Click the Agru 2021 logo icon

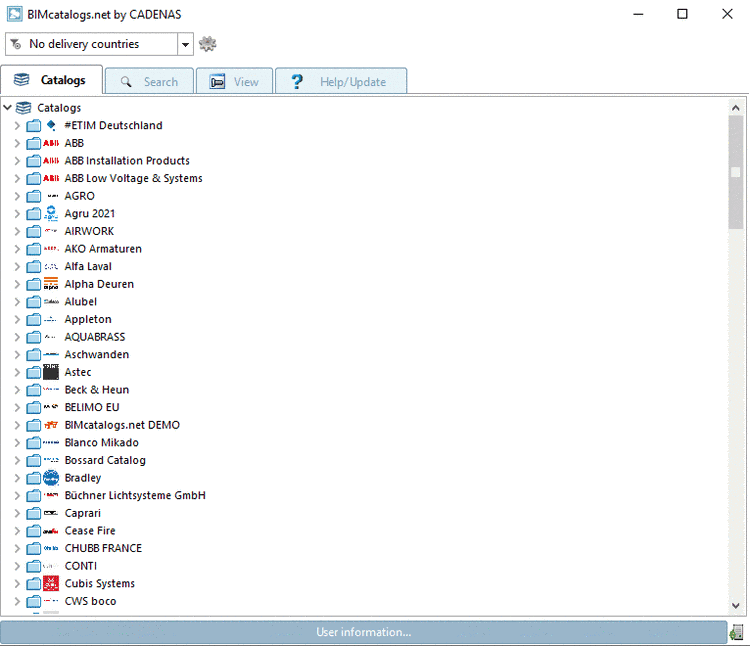click(51, 213)
